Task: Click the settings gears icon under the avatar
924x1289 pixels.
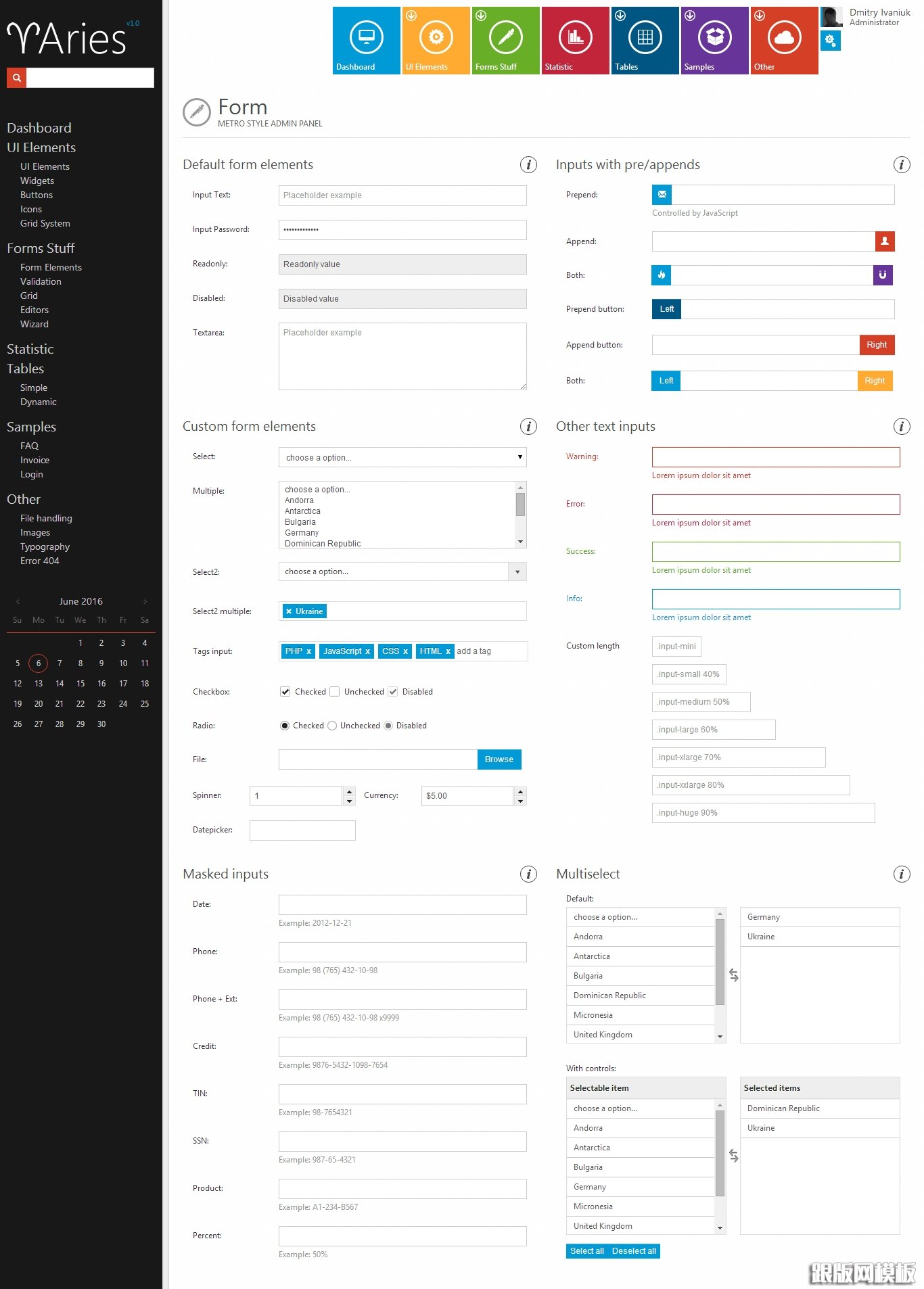Action: coord(831,41)
